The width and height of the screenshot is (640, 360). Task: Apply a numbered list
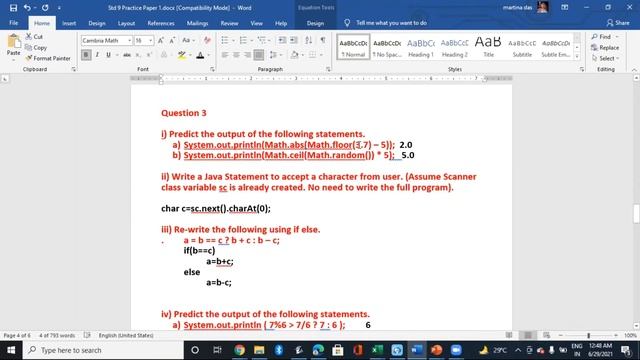(243, 40)
